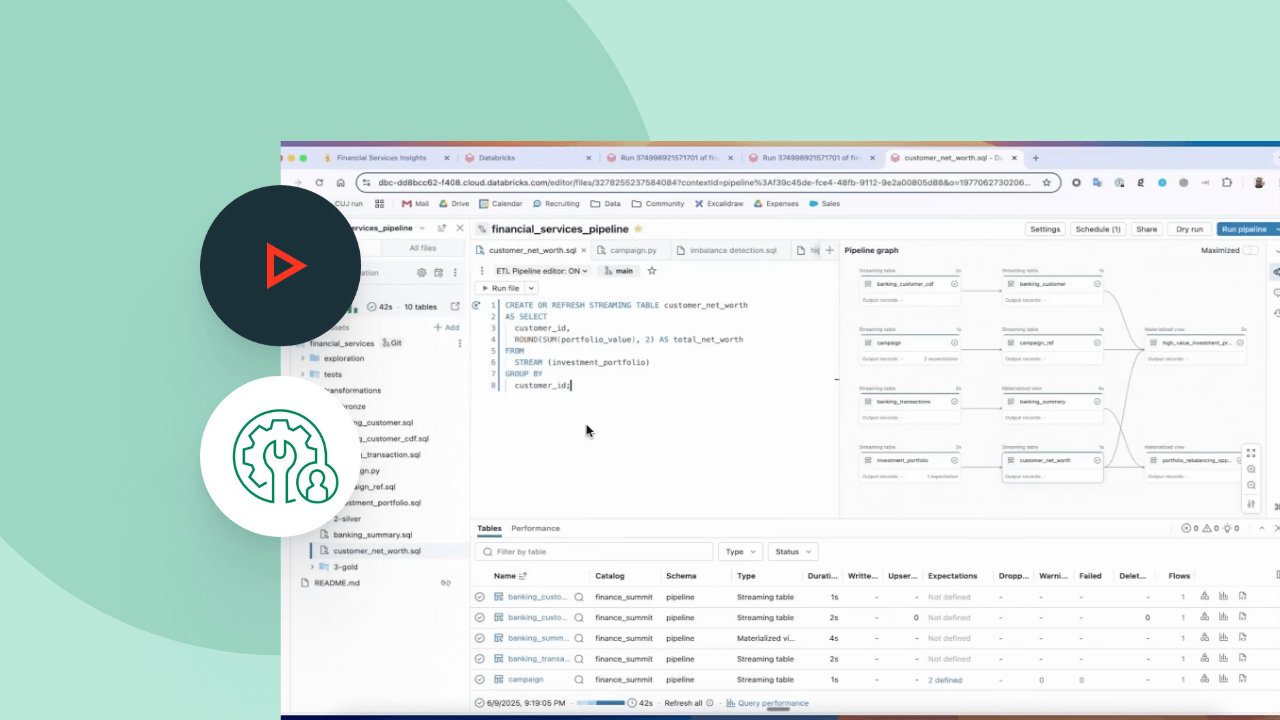Viewport: 1280px width, 720px height.
Task: Toggle the ETL Pipeline editor ON dropdown
Action: pos(542,271)
